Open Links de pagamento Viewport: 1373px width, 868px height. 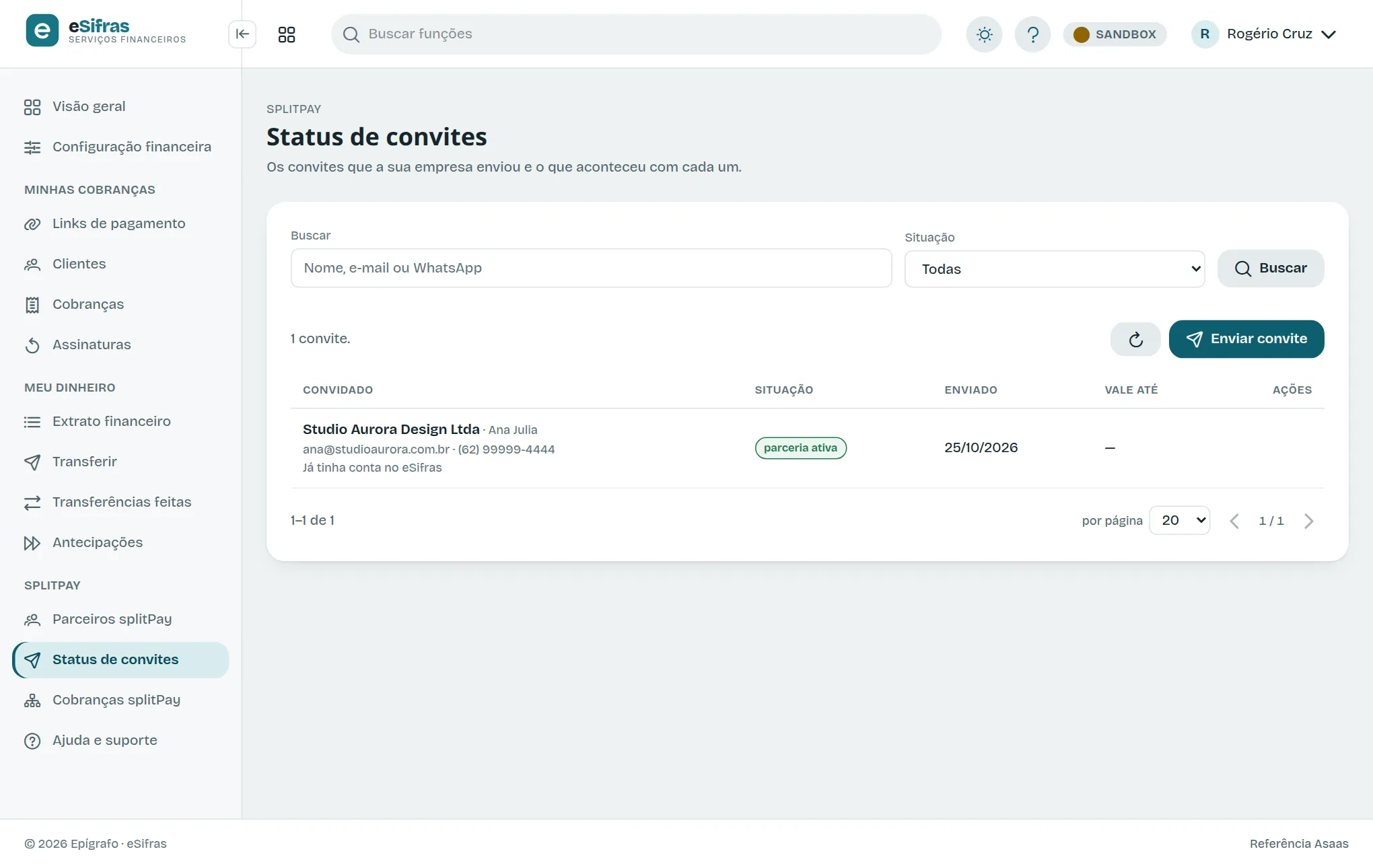120,223
